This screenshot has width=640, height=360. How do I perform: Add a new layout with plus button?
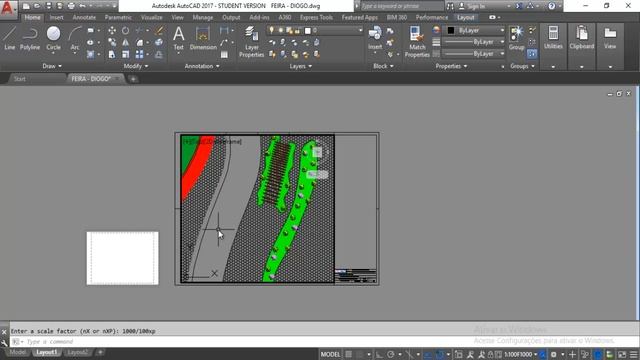click(100, 352)
